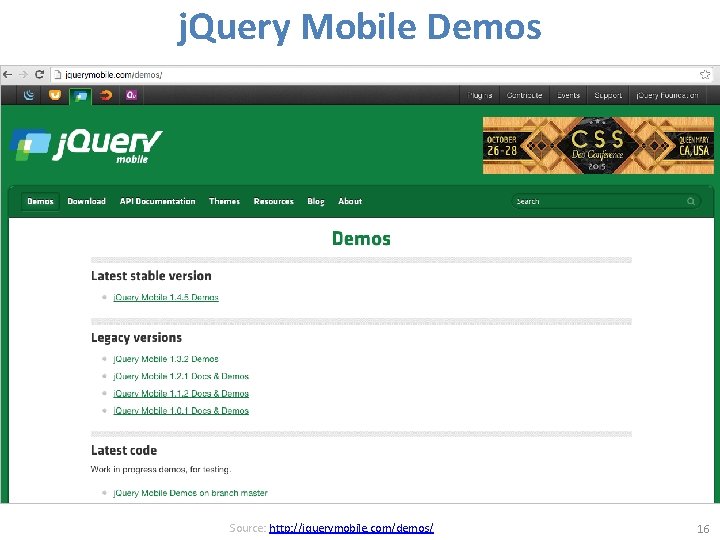Open jQuery Mobile 1.4.5 Demos link
This screenshot has width=720, height=540.
click(166, 297)
